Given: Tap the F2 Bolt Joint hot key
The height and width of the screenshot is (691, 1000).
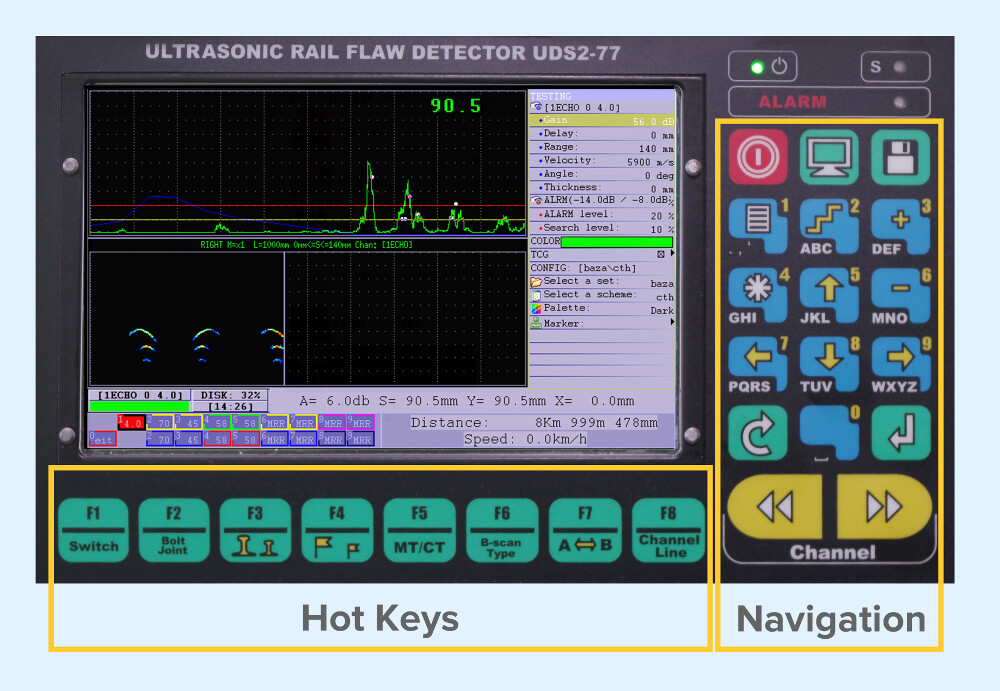Looking at the screenshot, I should tap(173, 530).
